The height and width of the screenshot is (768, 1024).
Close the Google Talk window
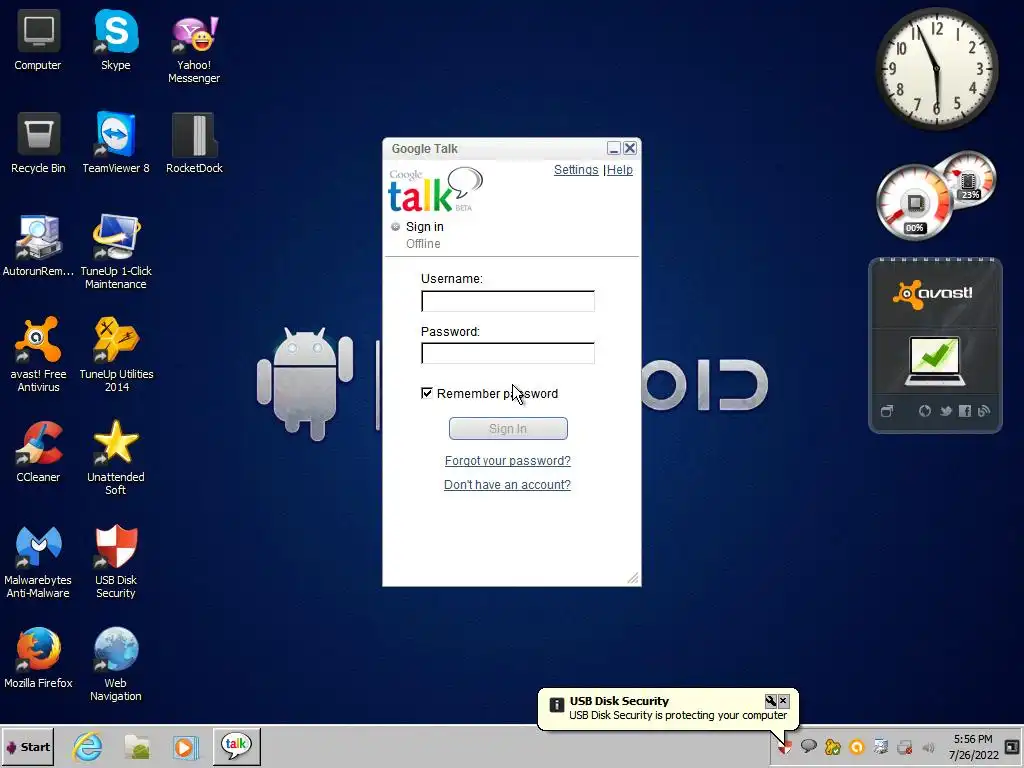(x=630, y=148)
